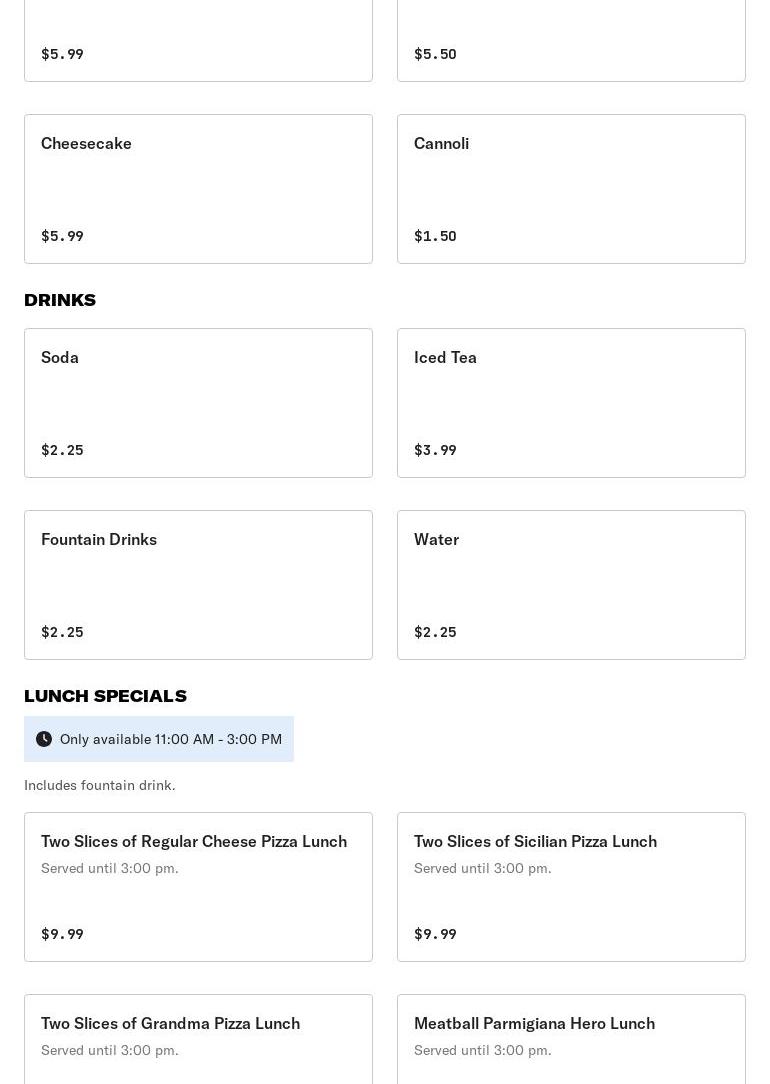The height and width of the screenshot is (1084, 770).
Task: Select the Cannoli dessert card
Action: pyautogui.click(x=571, y=189)
